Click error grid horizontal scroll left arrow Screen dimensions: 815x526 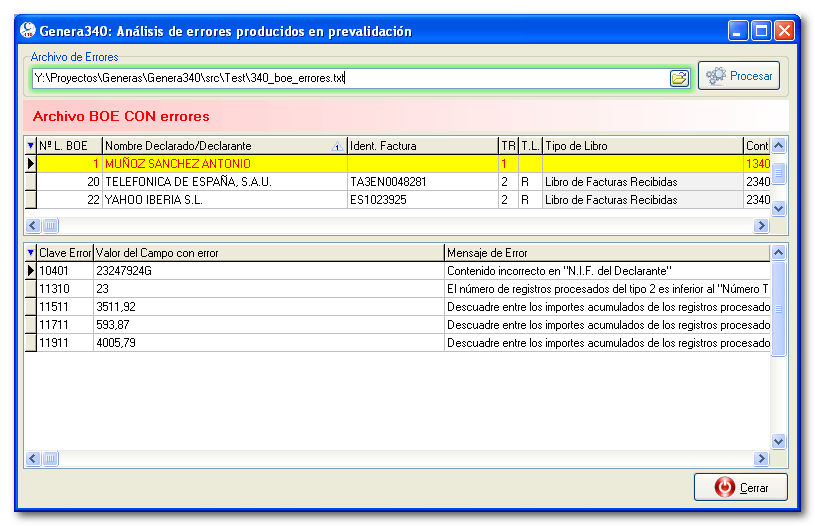pyautogui.click(x=33, y=458)
